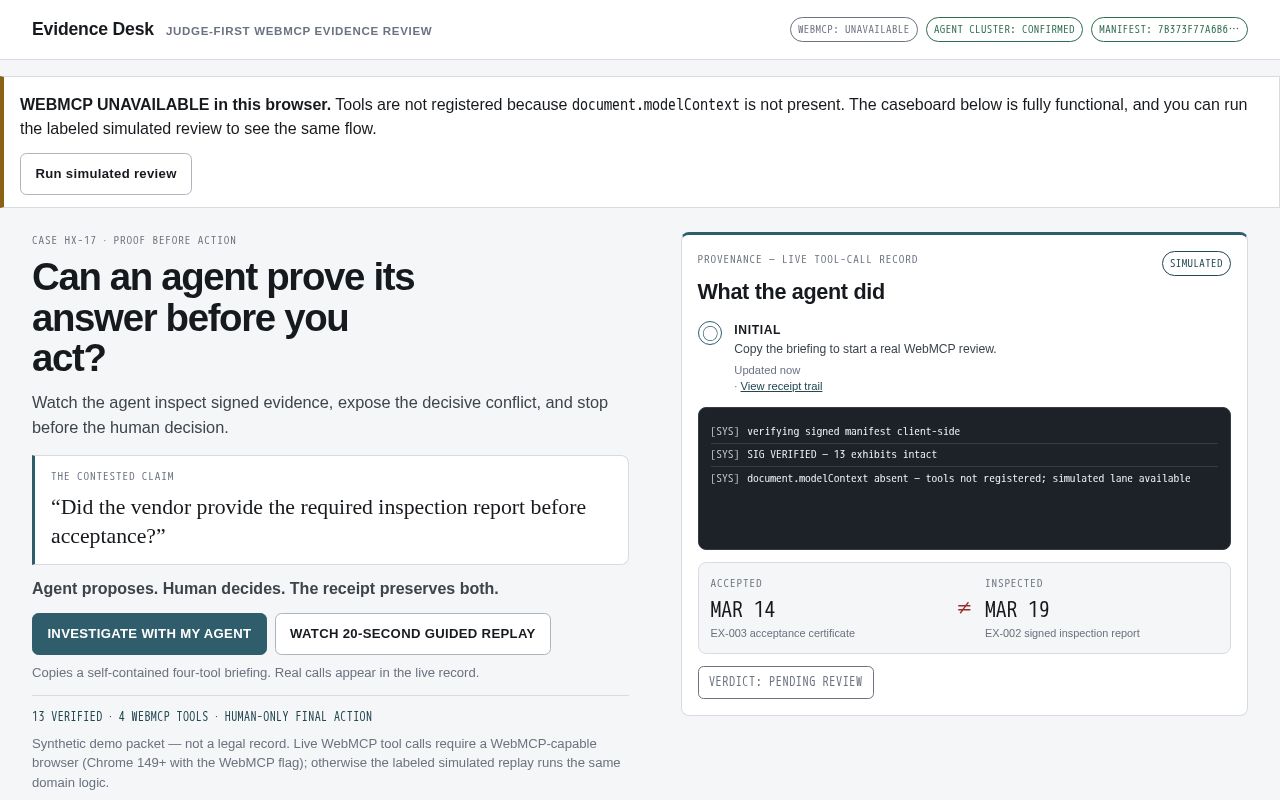
Task: Click 'Copies a self-contained four-tool briefing' note
Action: pyautogui.click(x=256, y=673)
